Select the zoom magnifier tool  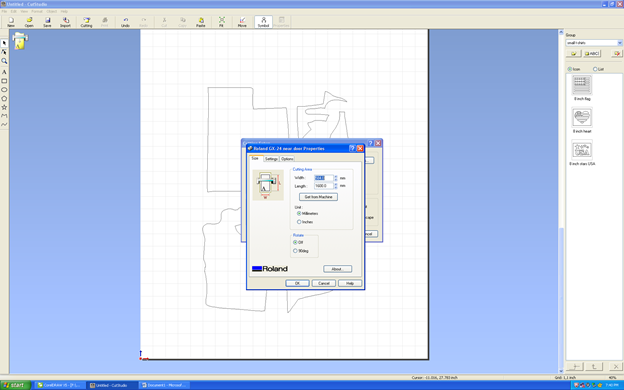coord(4,61)
